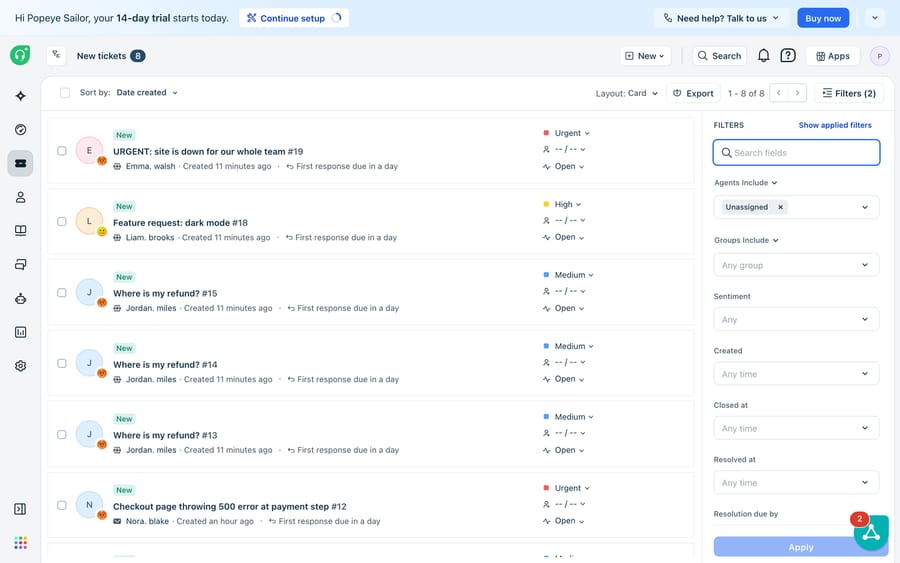This screenshot has width=900, height=563.
Task: Apply the selected filters
Action: pyautogui.click(x=800, y=547)
